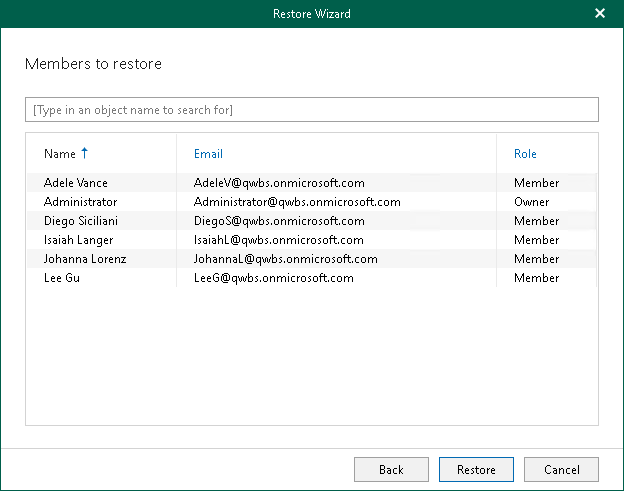Screen dimensions: 624x491
Task: Sort by the Role column header
Action: coord(525,154)
